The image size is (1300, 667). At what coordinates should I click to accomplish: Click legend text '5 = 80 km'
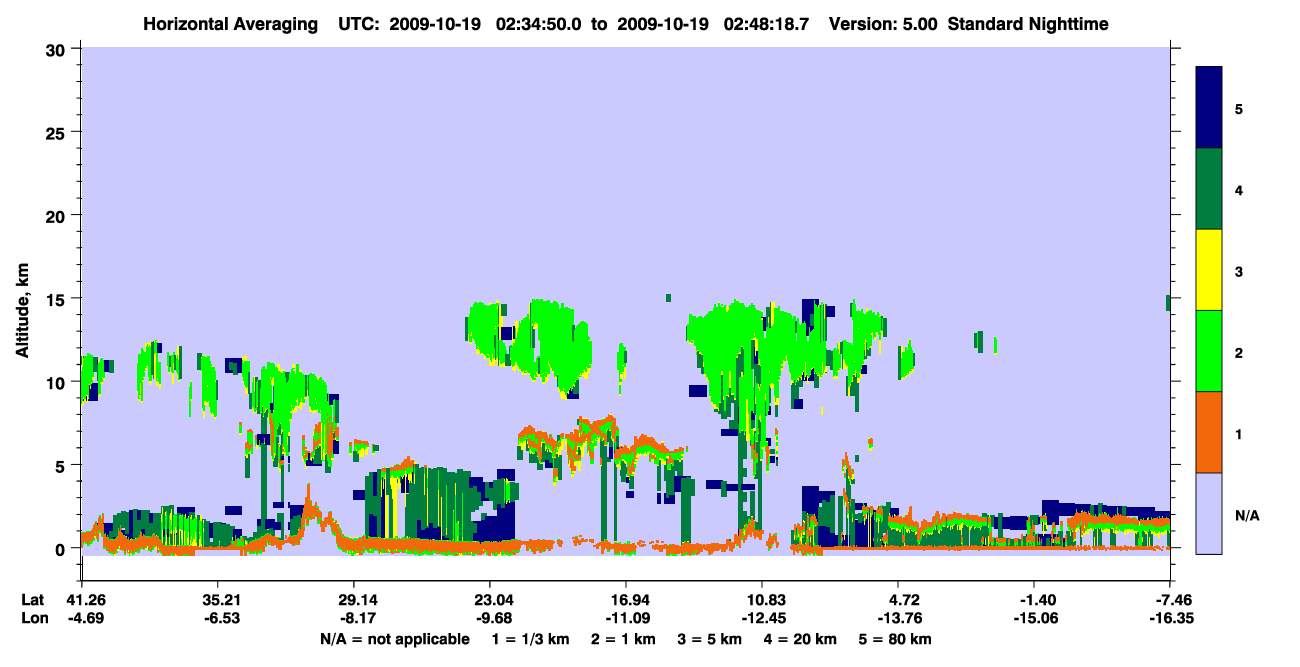point(897,639)
